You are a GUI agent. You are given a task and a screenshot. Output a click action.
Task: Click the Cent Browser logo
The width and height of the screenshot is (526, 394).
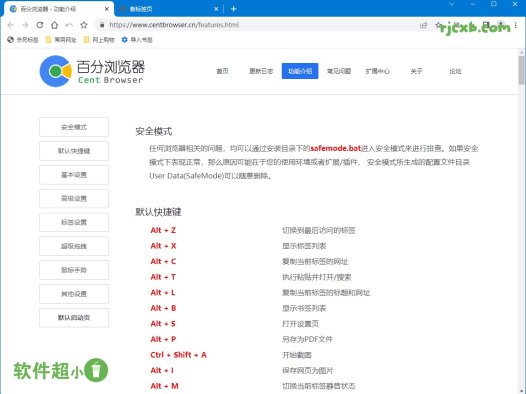92,71
